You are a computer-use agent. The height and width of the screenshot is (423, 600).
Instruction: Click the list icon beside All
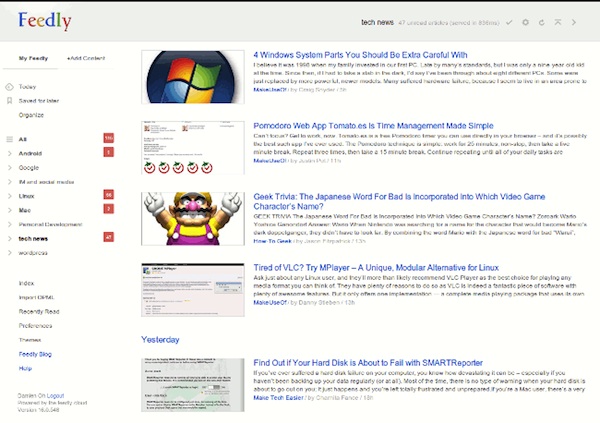point(10,139)
